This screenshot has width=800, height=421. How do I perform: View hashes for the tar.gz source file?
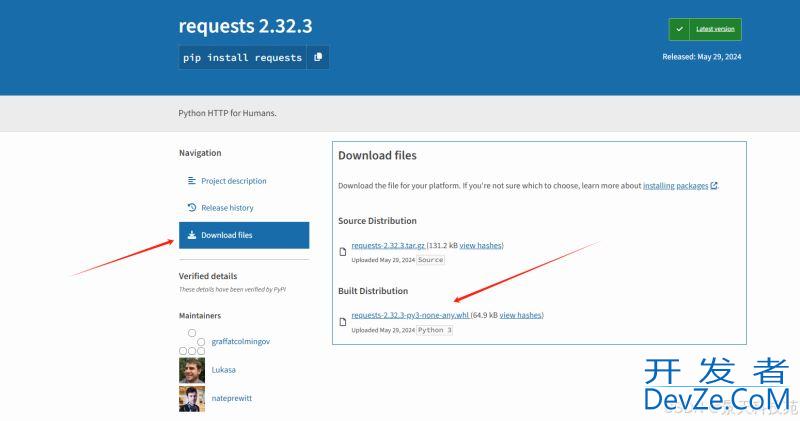481,245
